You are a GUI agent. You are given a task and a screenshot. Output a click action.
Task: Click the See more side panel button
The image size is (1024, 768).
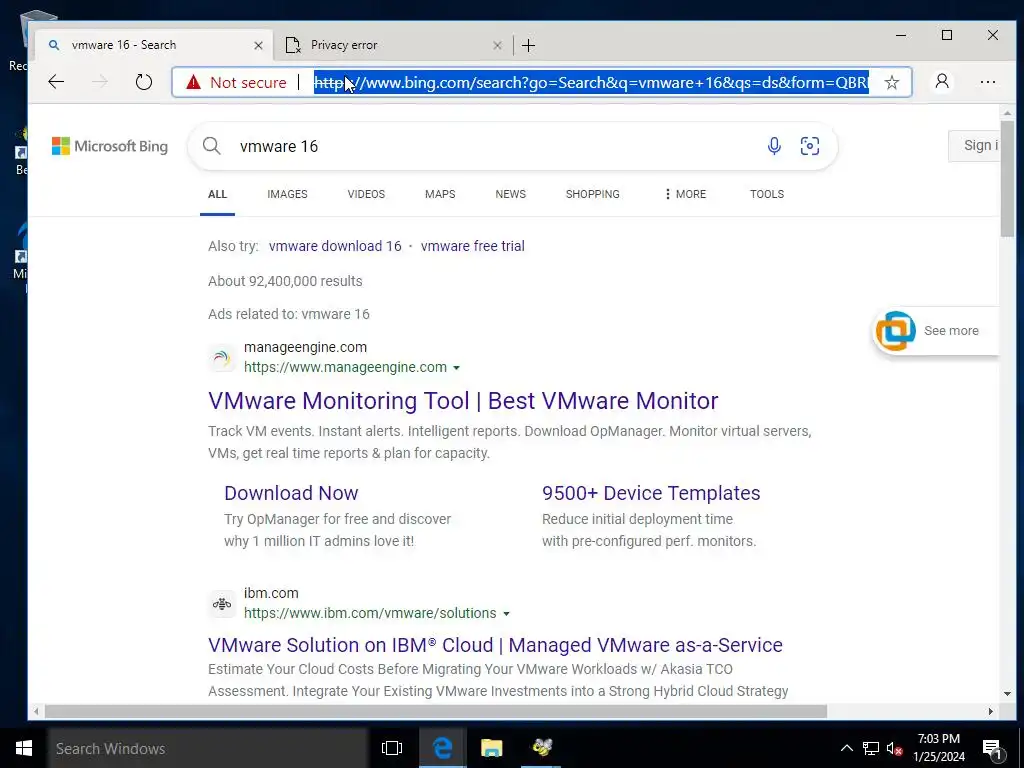(936, 330)
